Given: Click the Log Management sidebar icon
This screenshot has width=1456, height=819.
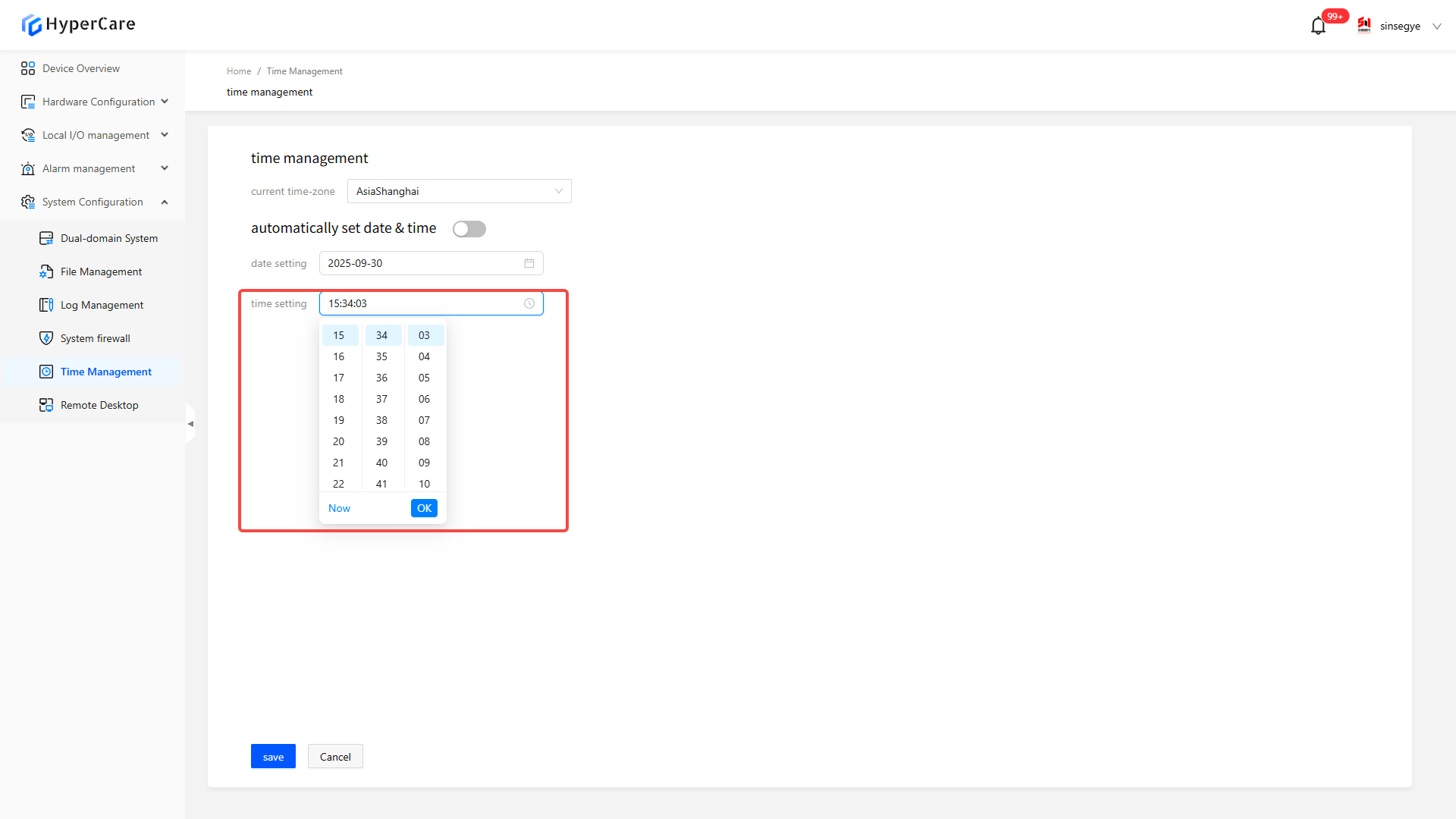Looking at the screenshot, I should [x=46, y=305].
